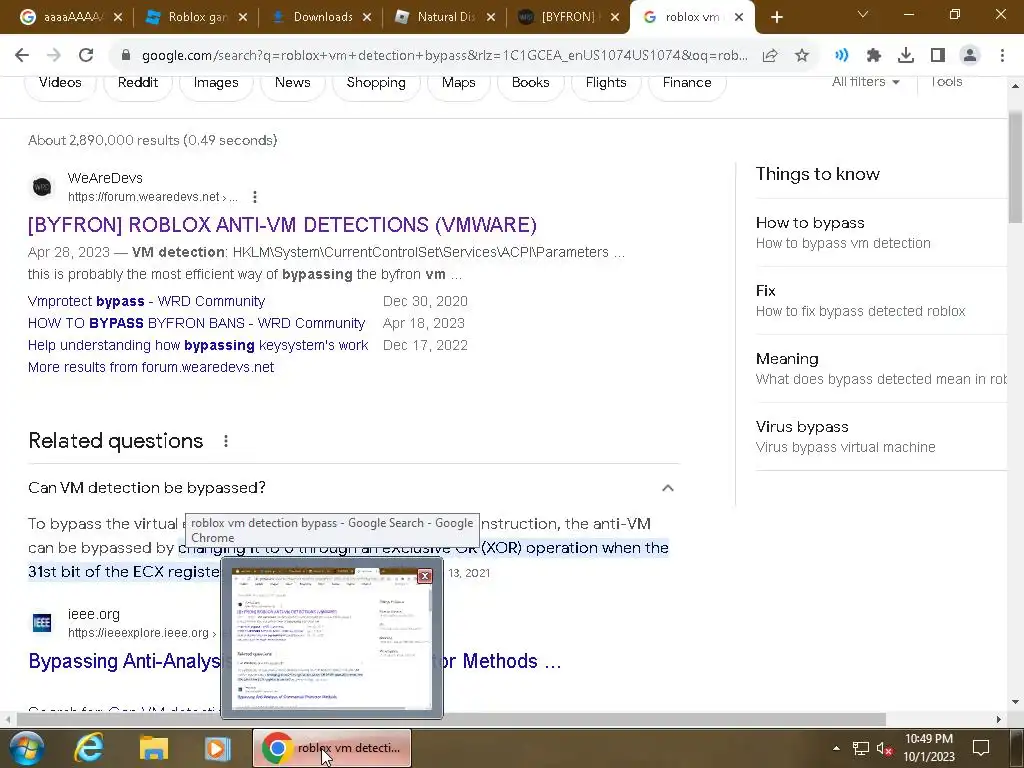Select the News filter chip

pos(293,83)
